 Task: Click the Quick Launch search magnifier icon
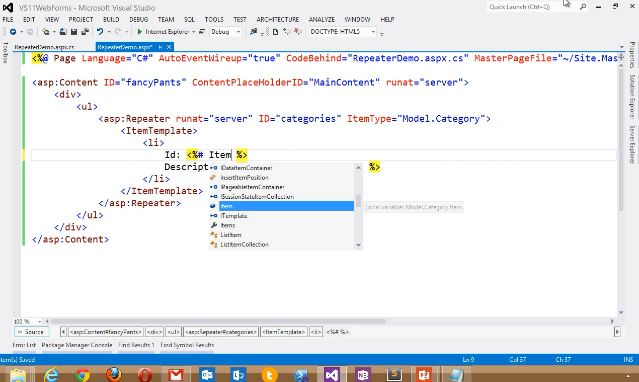point(583,7)
